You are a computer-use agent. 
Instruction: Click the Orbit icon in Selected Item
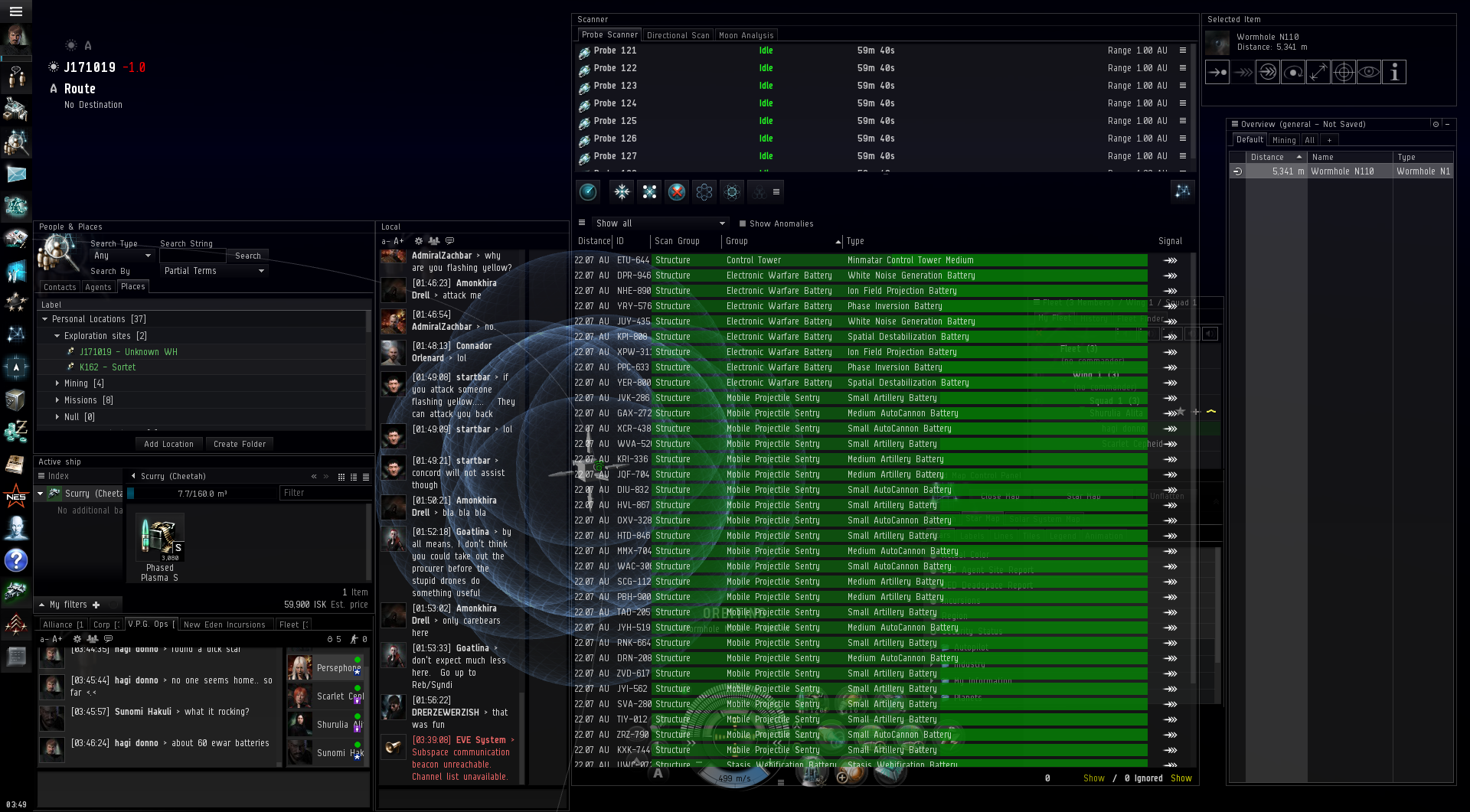(1292, 73)
